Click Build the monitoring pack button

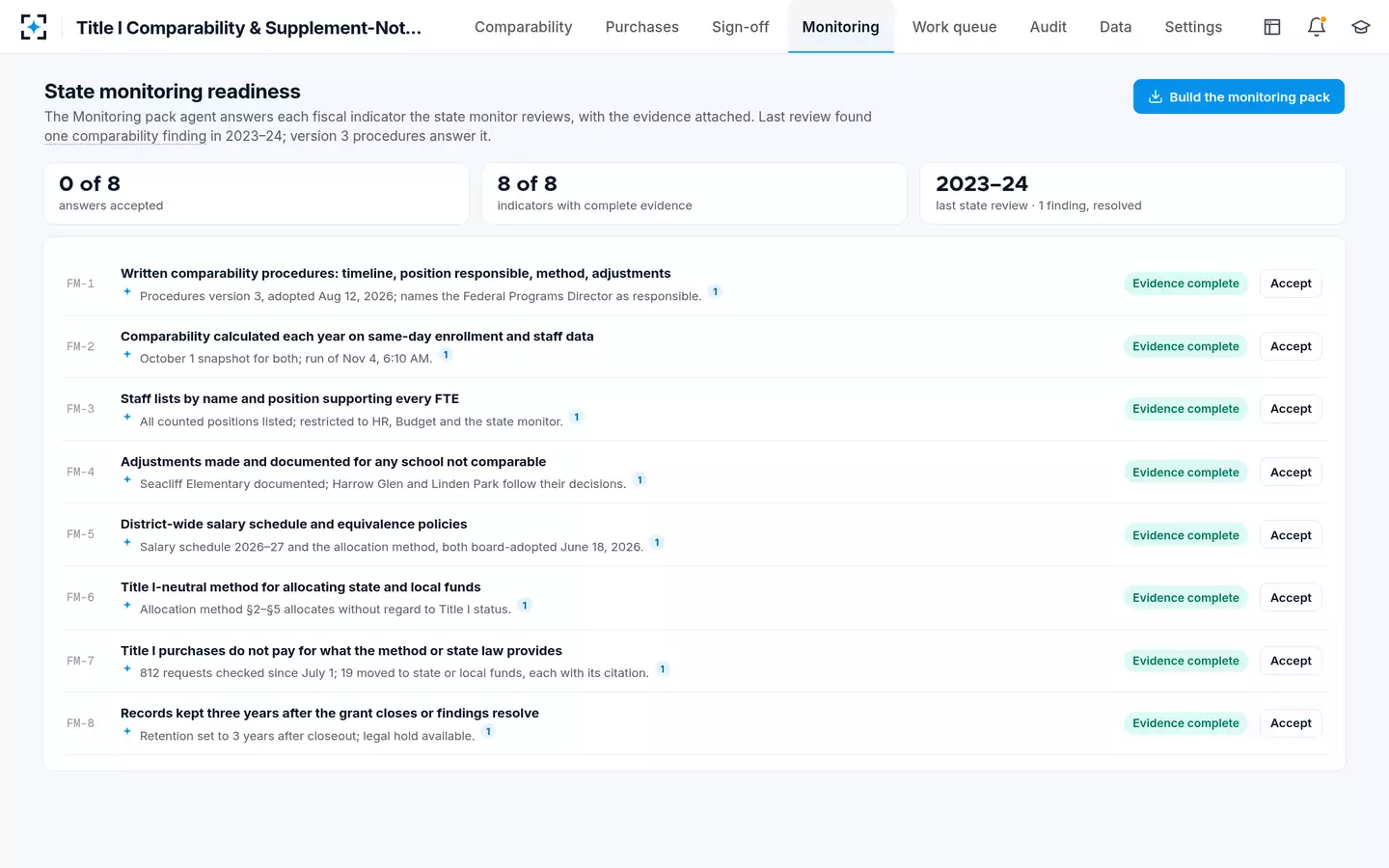(x=1239, y=96)
